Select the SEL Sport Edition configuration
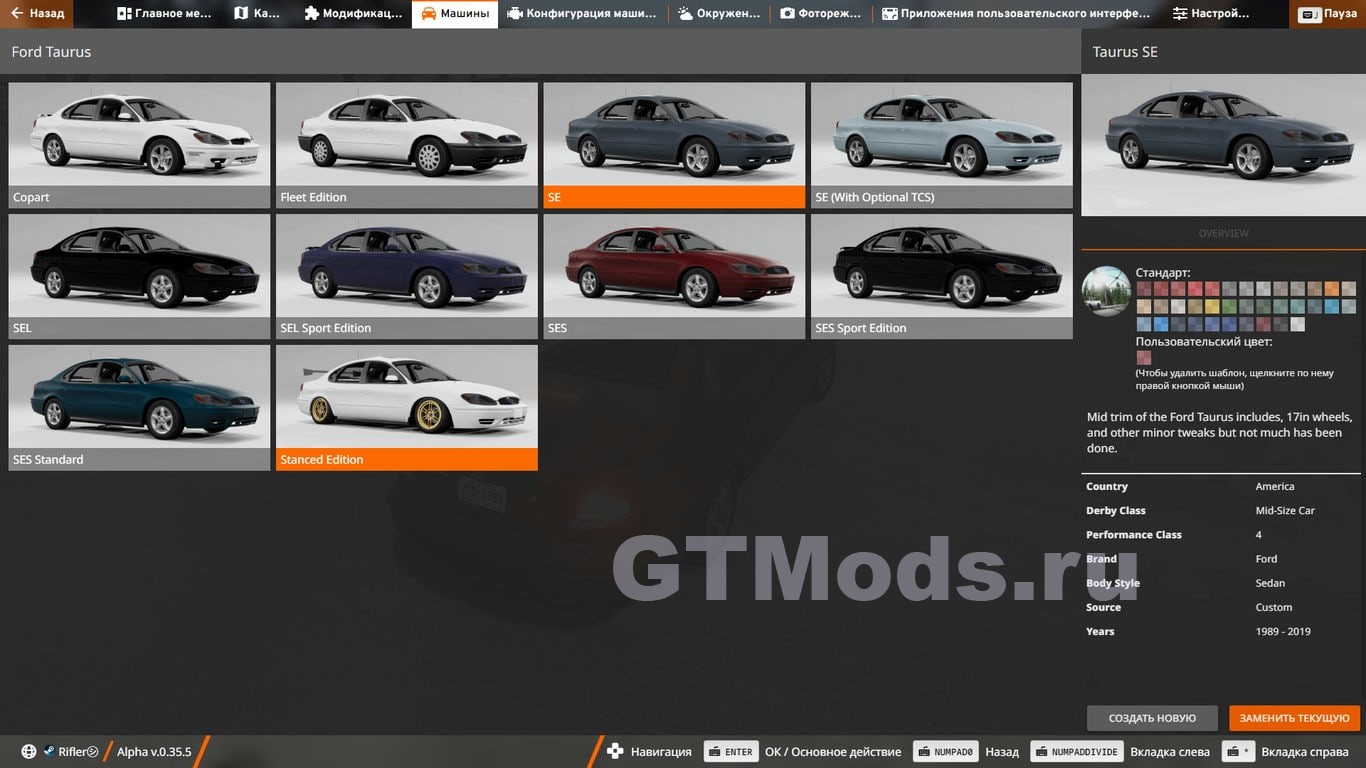Image resolution: width=1366 pixels, height=768 pixels. click(x=407, y=276)
